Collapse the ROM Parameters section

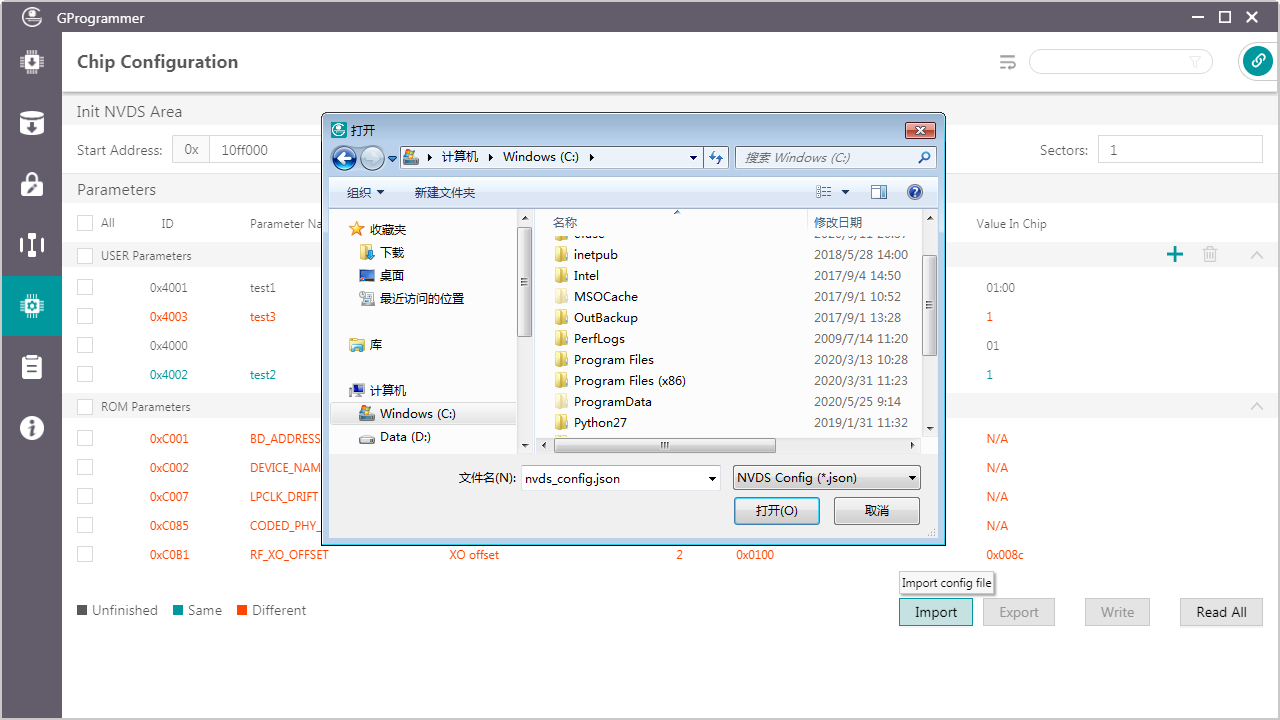[1257, 406]
